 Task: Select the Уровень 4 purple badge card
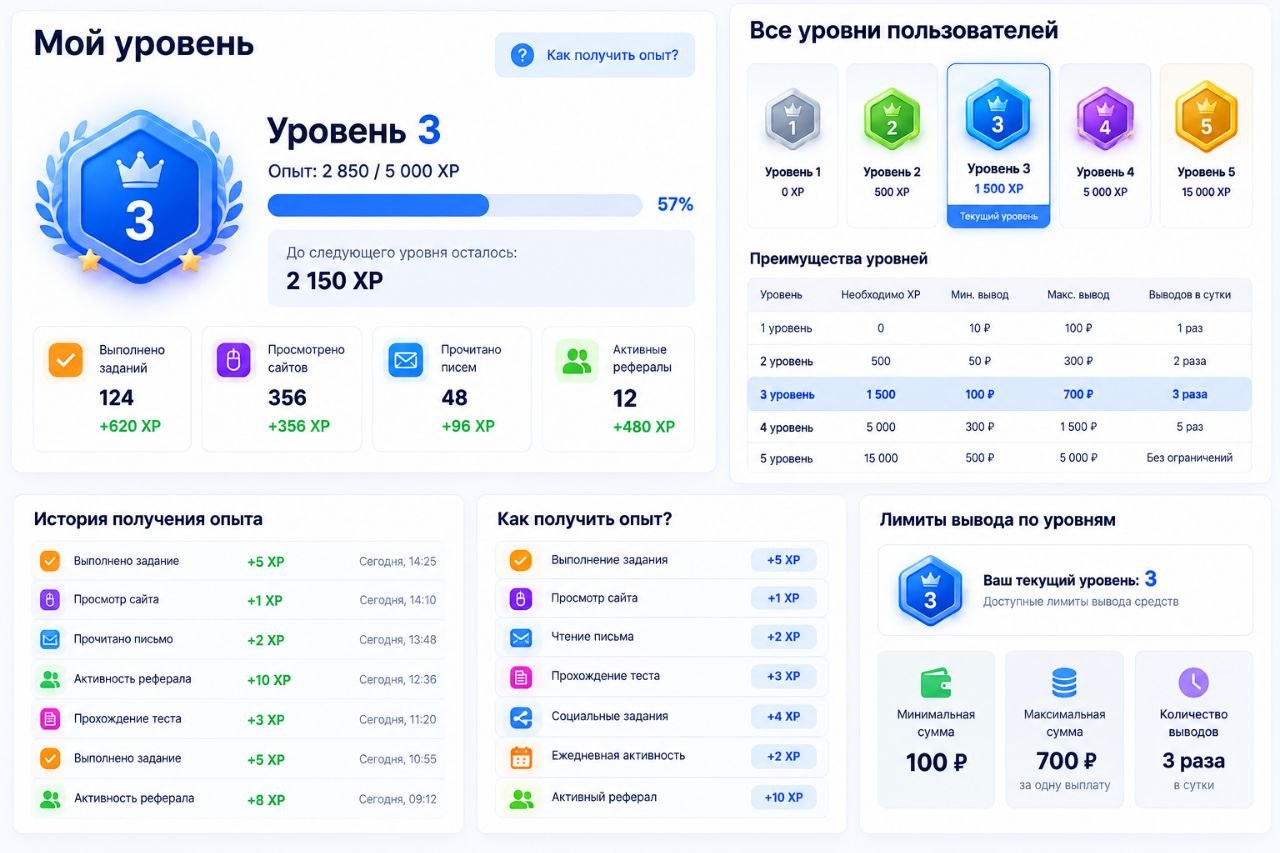(x=1105, y=145)
